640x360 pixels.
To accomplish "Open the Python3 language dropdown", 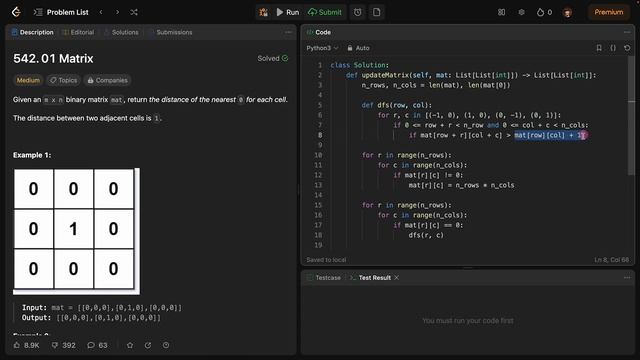I will [x=322, y=48].
